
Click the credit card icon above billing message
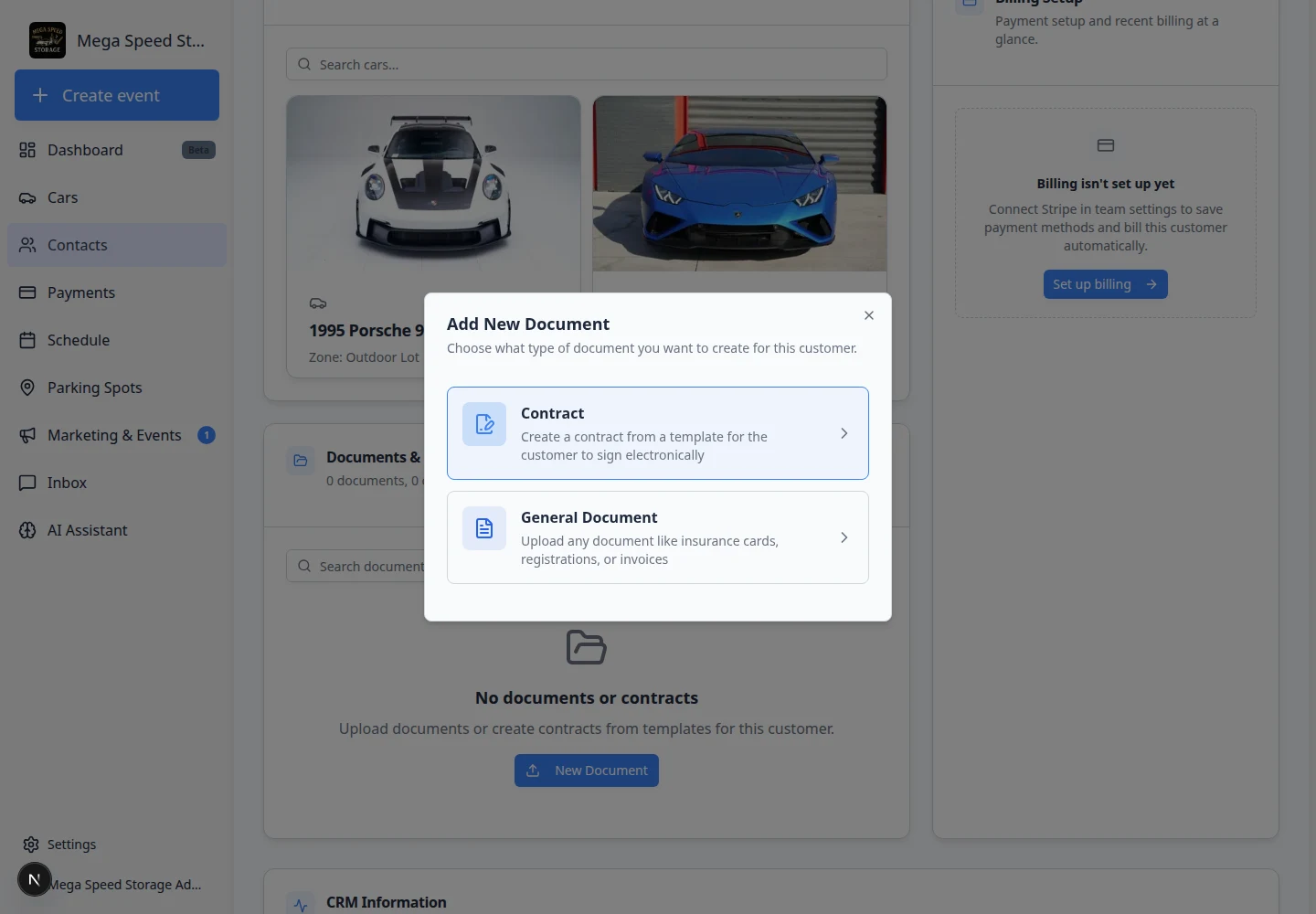tap(1106, 145)
